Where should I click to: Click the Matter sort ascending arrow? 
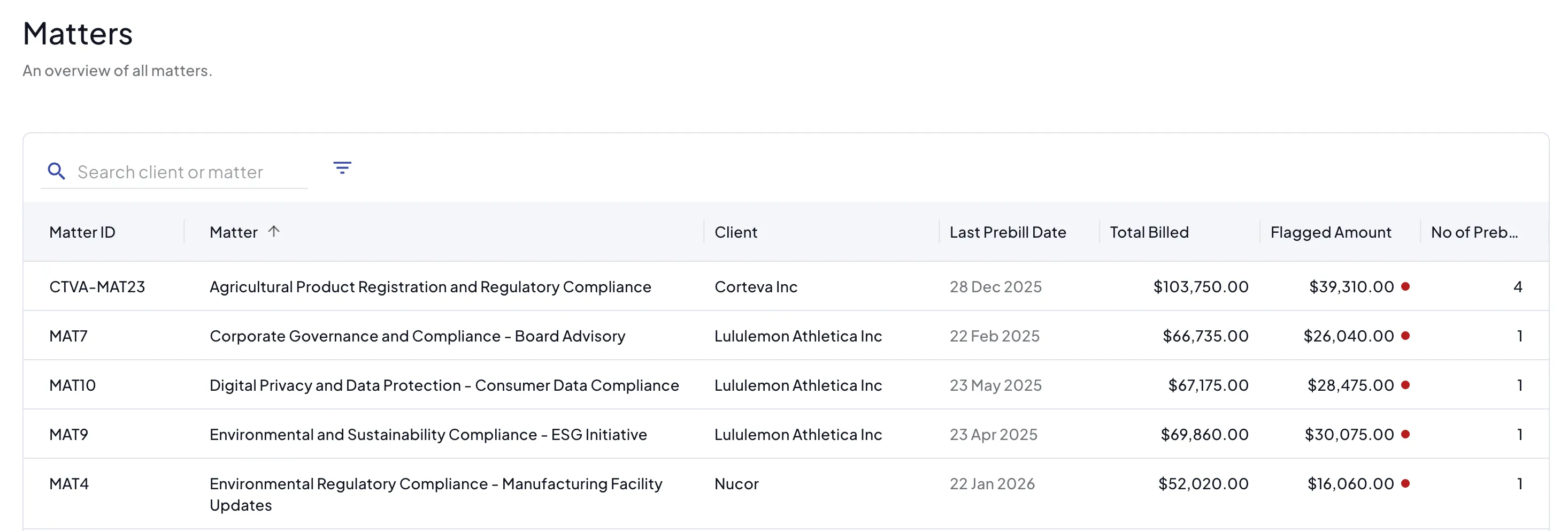[x=274, y=231]
